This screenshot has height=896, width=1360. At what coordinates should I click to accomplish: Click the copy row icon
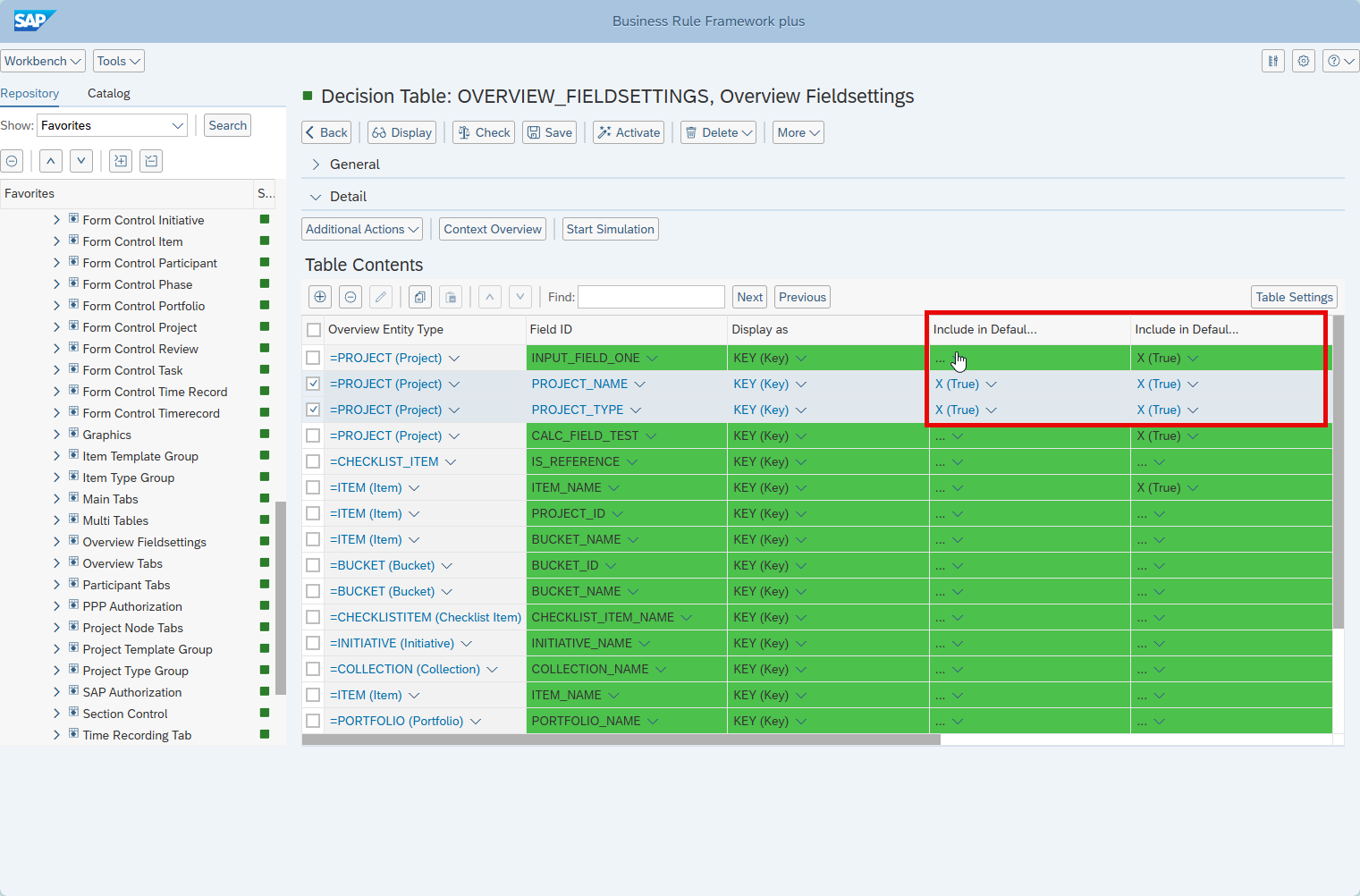coord(420,297)
